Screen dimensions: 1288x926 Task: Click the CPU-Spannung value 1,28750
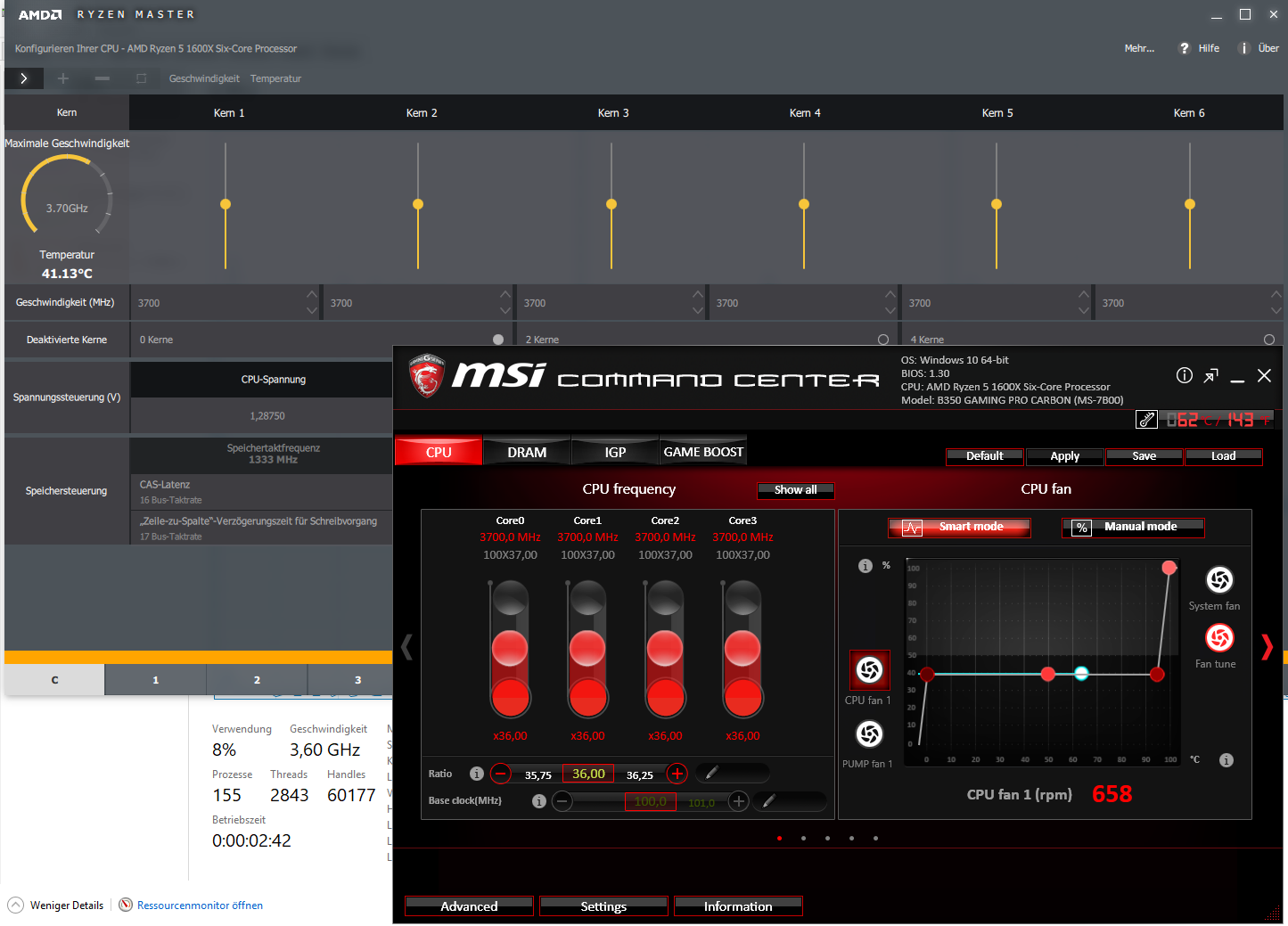coord(267,416)
